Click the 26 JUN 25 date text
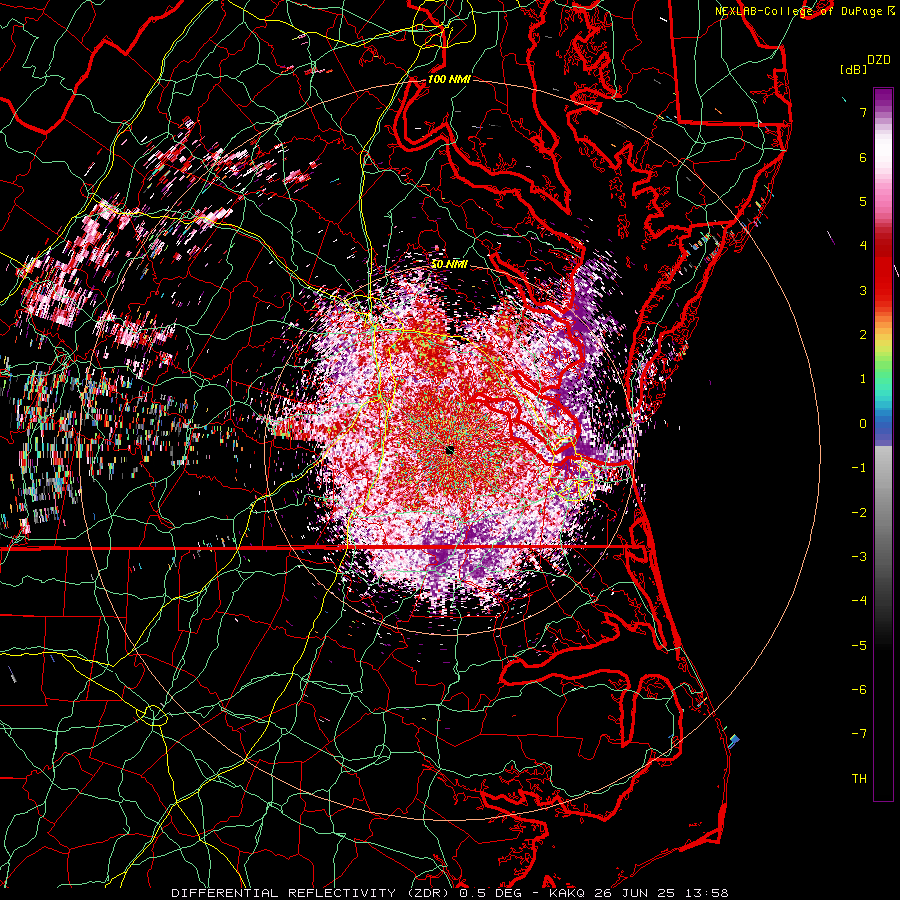 tap(636, 893)
